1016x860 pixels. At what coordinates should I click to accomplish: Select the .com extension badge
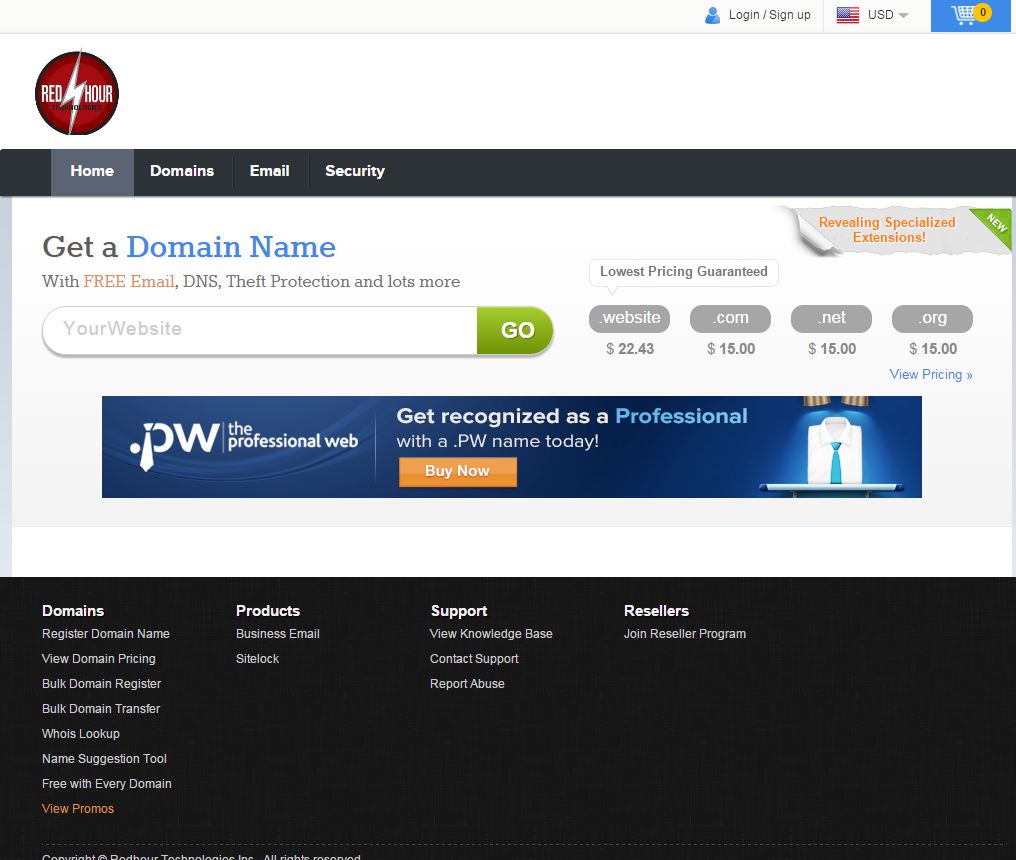(x=730, y=318)
